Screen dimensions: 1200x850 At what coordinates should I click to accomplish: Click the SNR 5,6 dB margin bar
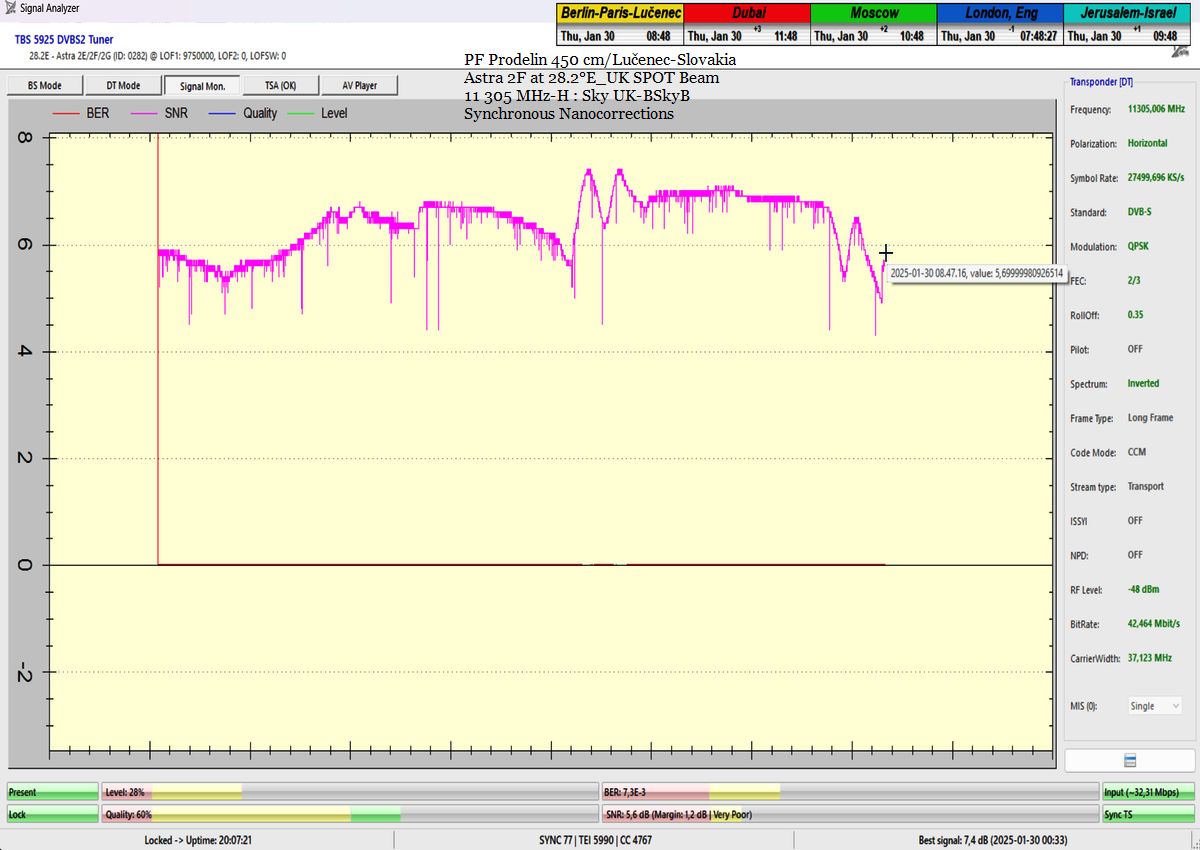click(x=850, y=815)
